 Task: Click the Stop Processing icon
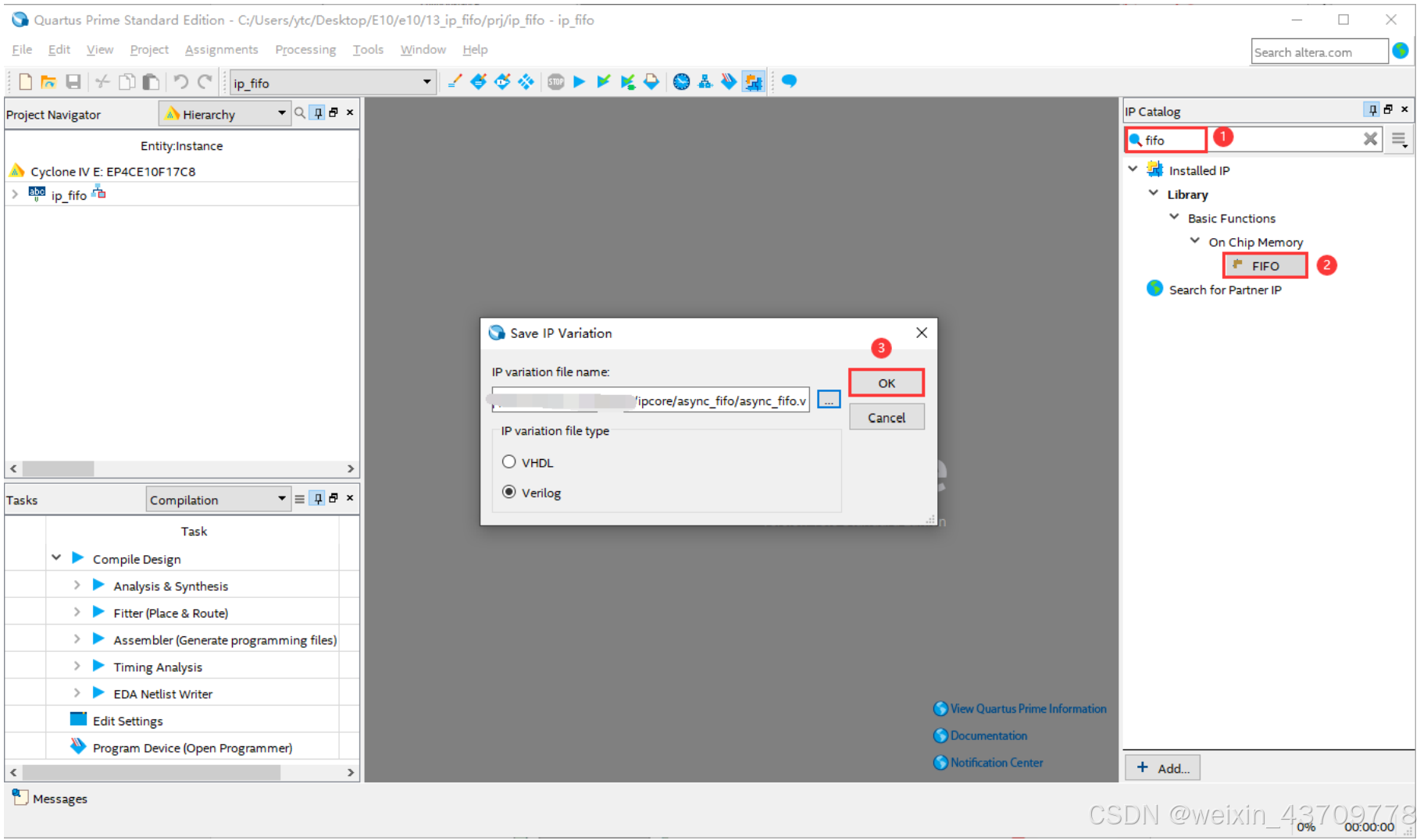[x=556, y=81]
